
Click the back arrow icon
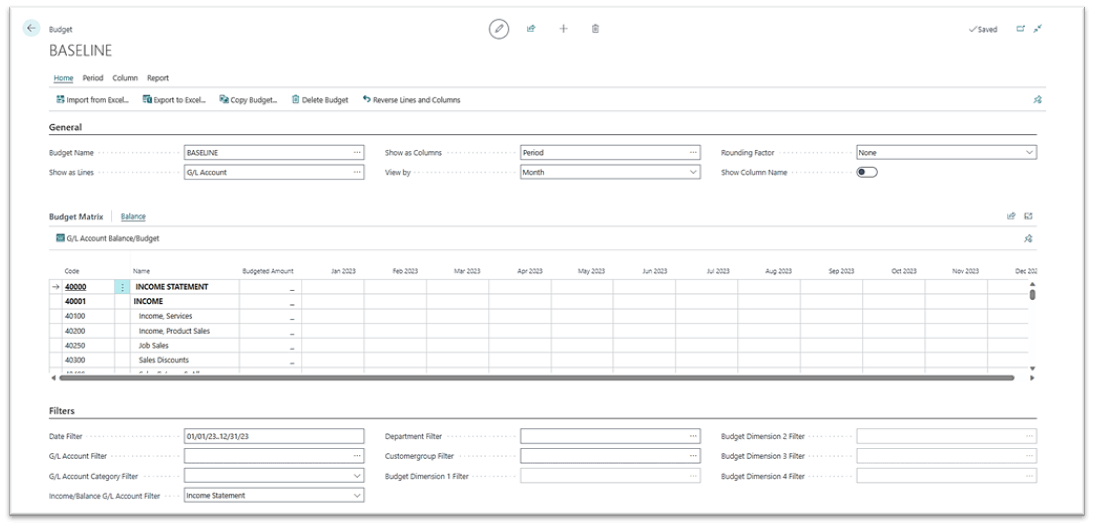click(31, 28)
